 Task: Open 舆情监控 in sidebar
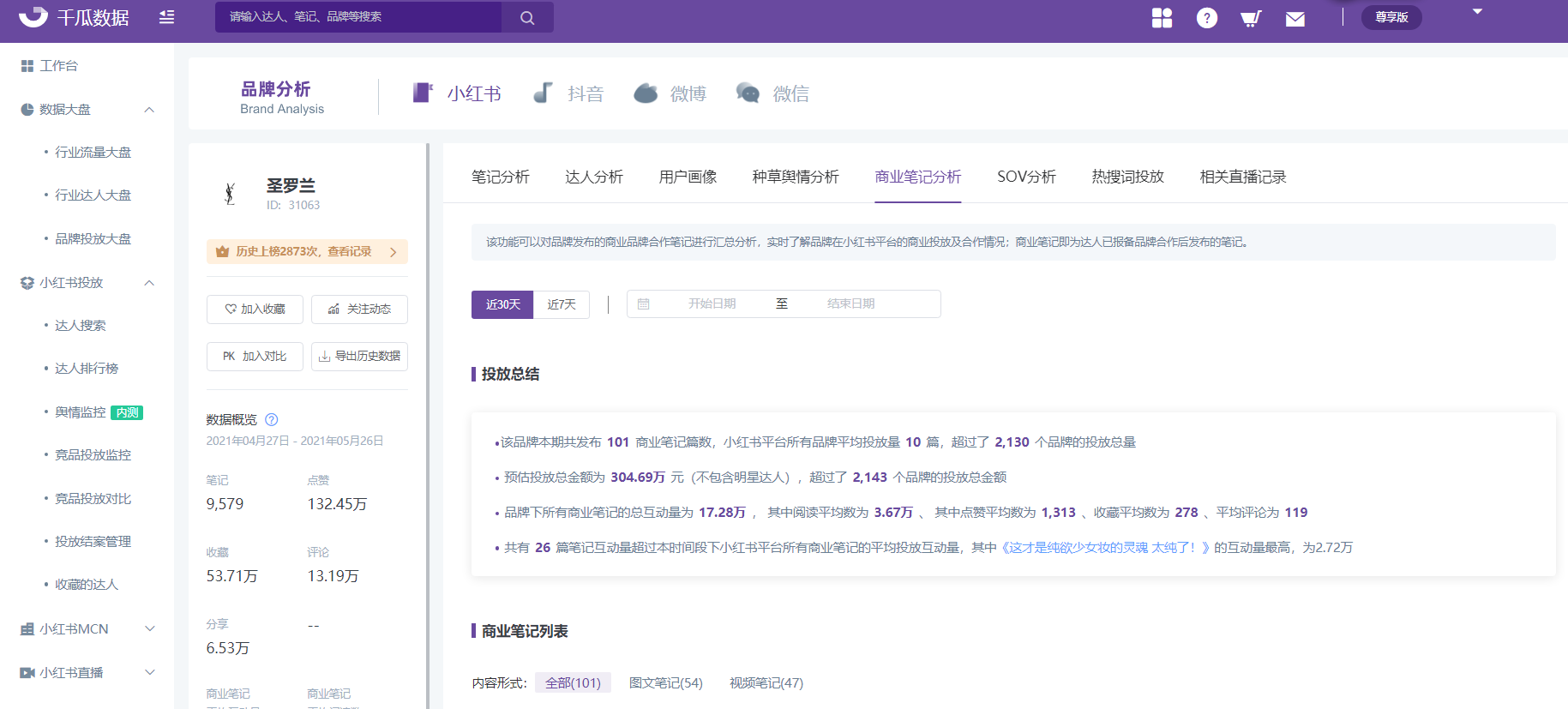pos(81,412)
